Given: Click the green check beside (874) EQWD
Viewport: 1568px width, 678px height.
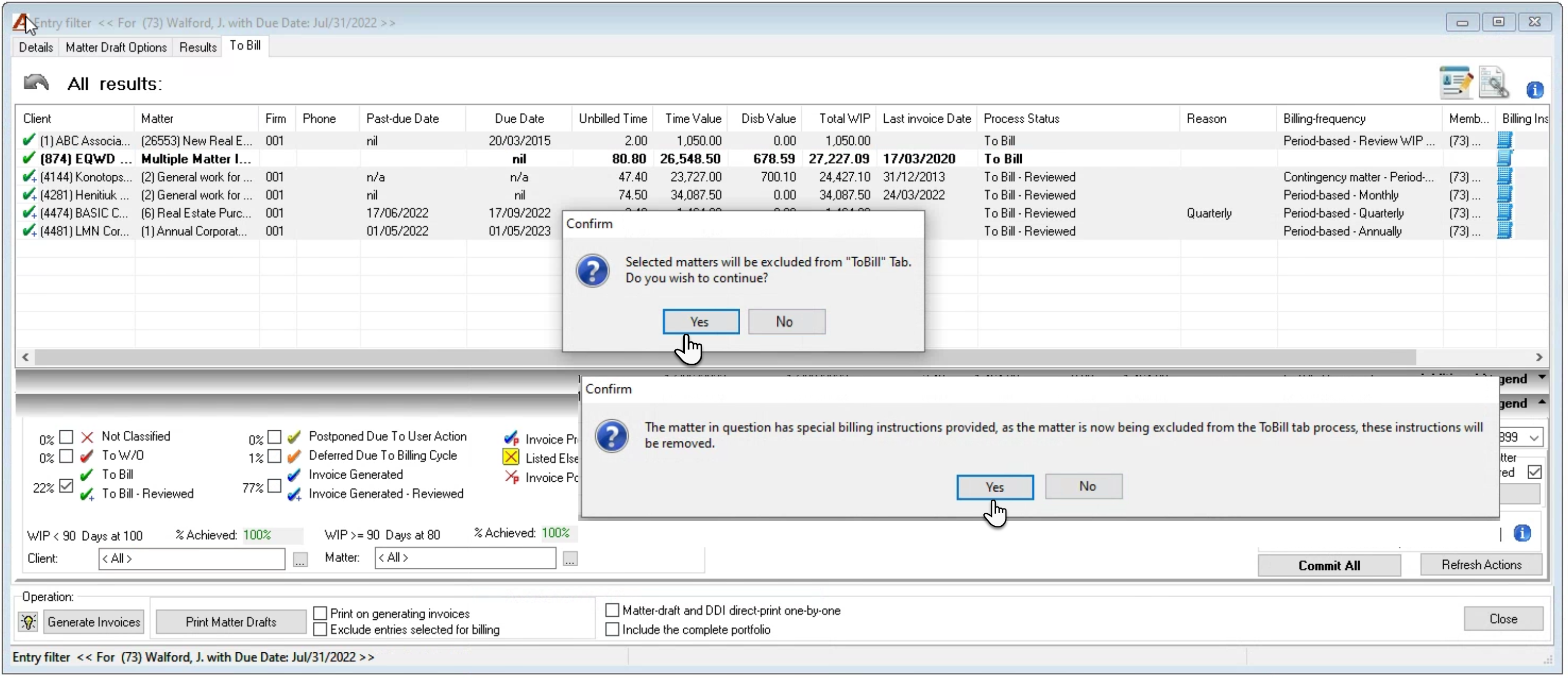Looking at the screenshot, I should [x=29, y=158].
